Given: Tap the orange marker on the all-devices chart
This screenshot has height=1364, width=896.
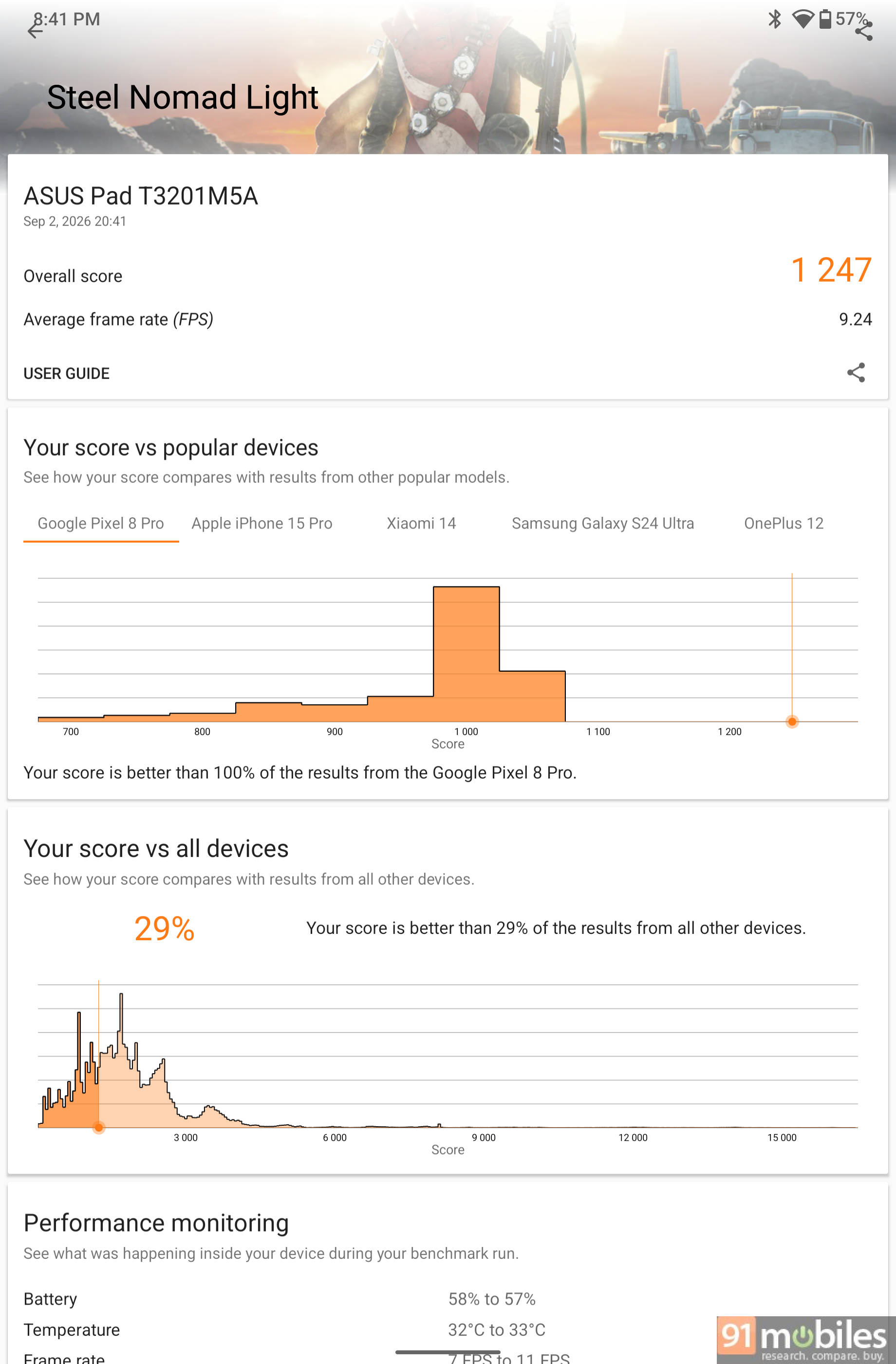Looking at the screenshot, I should (98, 1127).
